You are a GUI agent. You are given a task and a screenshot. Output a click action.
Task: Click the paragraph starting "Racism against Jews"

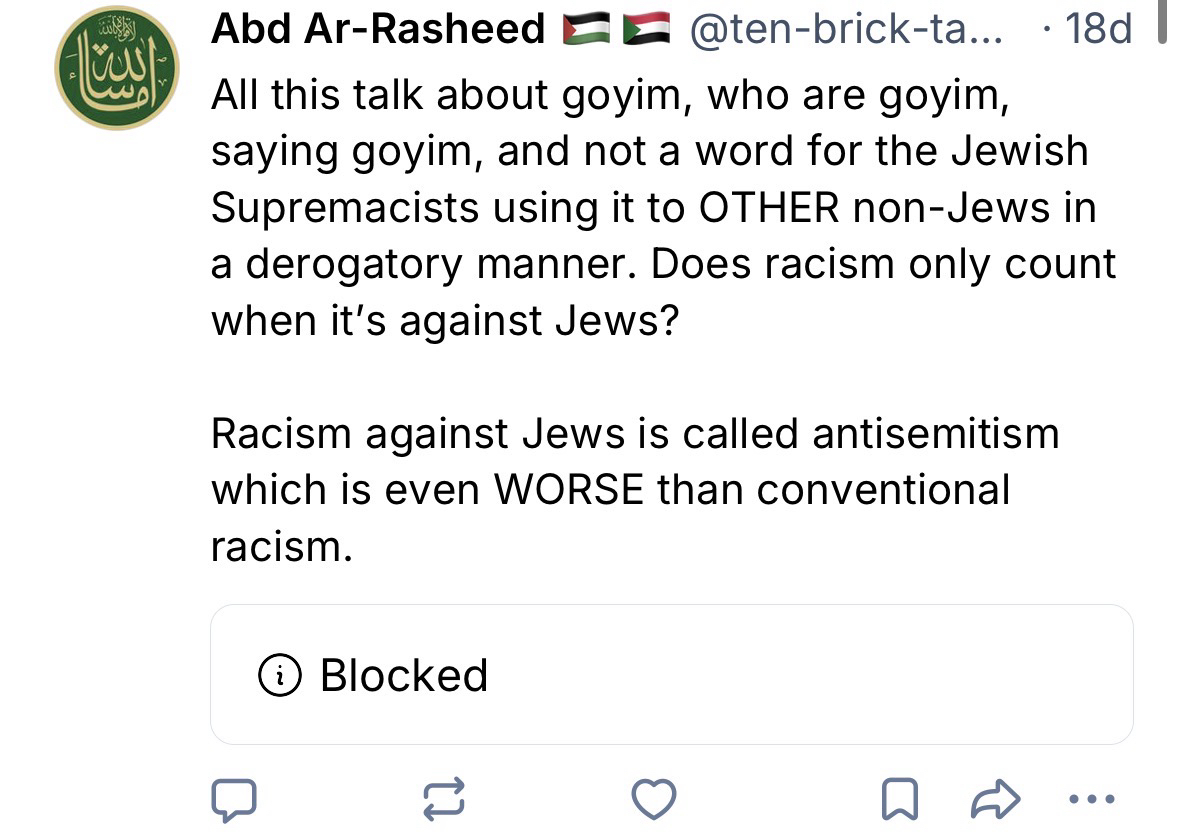pos(634,490)
